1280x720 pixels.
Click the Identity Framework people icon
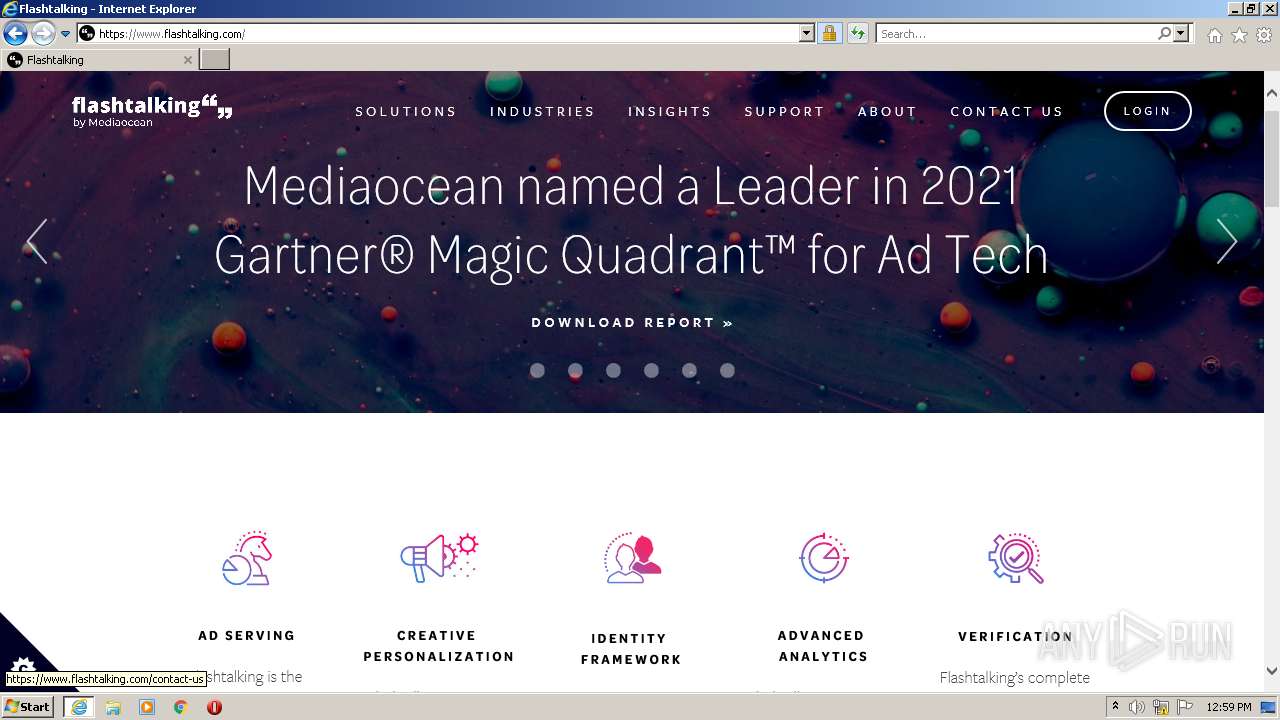632,558
